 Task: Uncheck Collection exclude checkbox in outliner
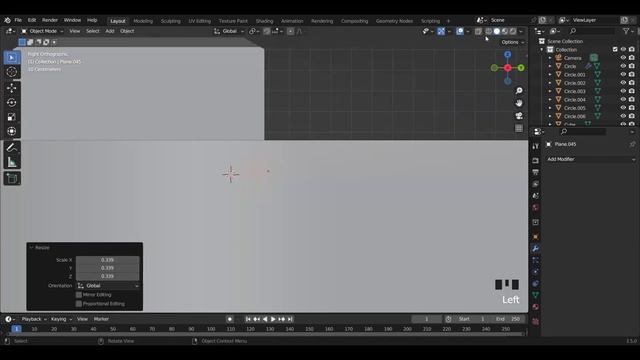point(615,49)
